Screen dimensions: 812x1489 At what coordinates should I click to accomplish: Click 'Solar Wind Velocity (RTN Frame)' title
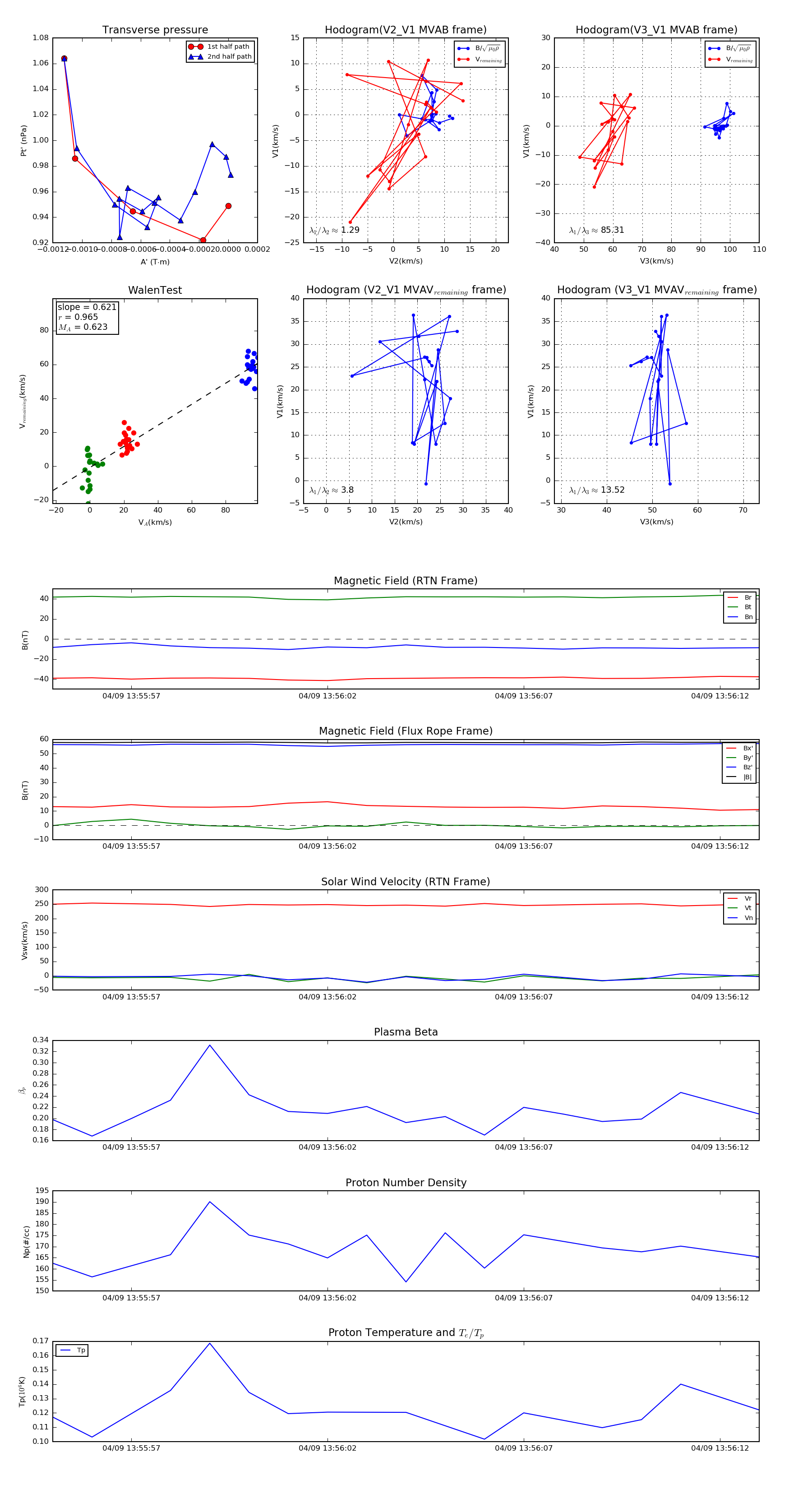pos(406,882)
